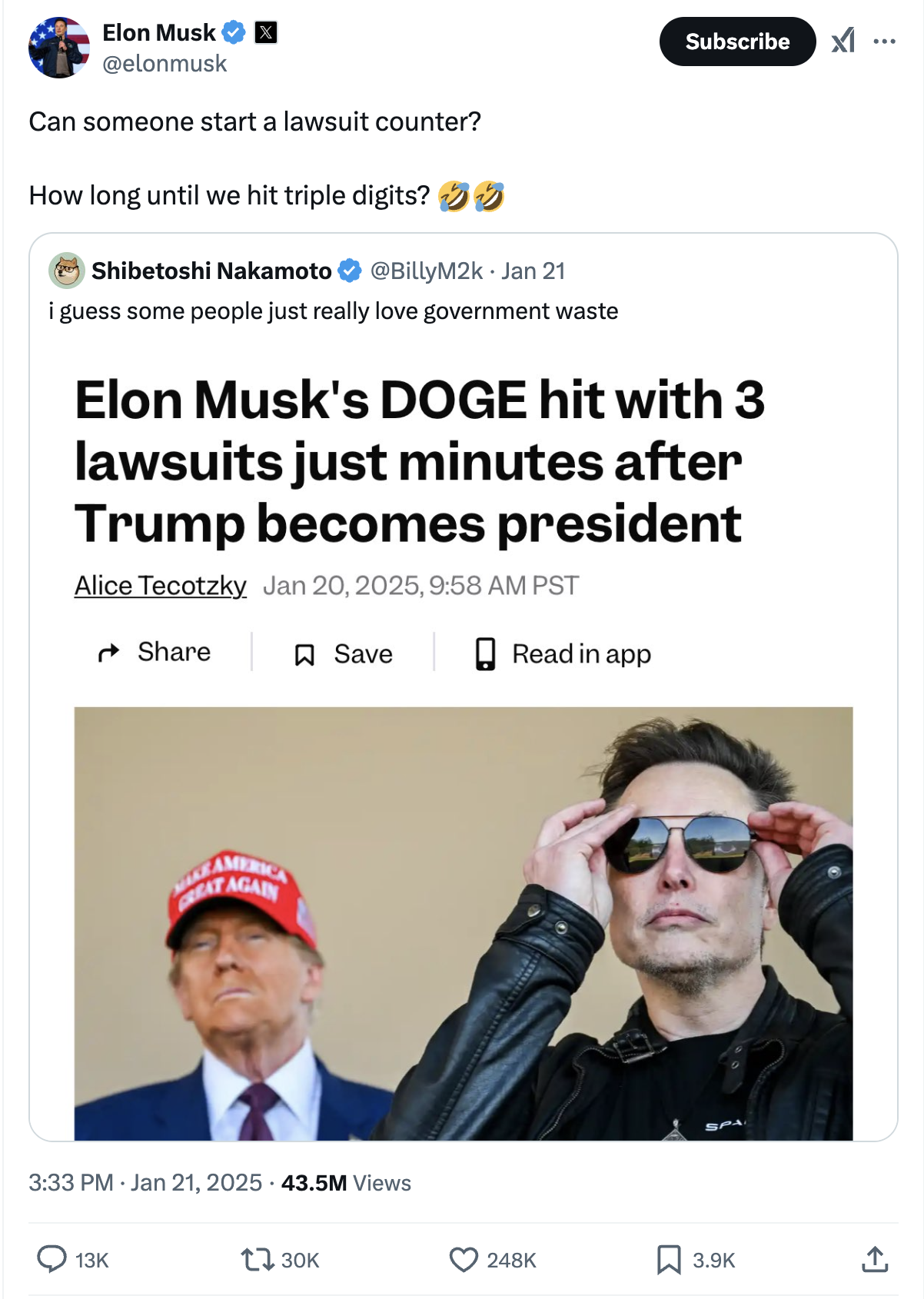The width and height of the screenshot is (924, 1299).
Task: Like the tweet with heart icon
Action: click(464, 1259)
